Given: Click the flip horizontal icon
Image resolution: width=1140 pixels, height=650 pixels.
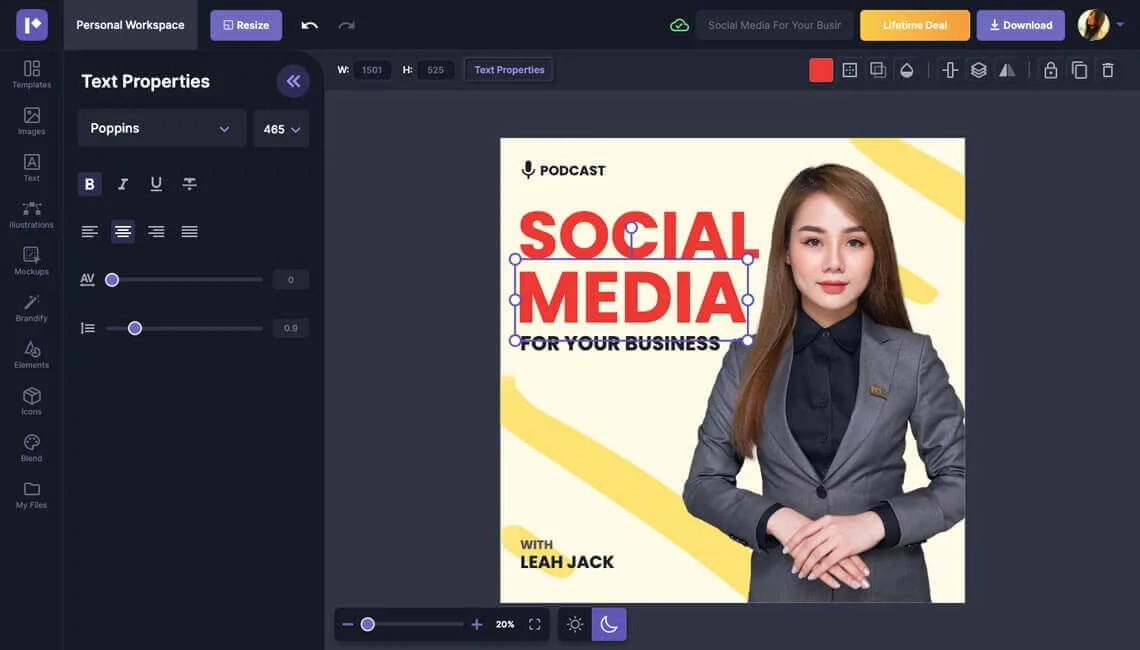Looking at the screenshot, I should tap(1007, 70).
